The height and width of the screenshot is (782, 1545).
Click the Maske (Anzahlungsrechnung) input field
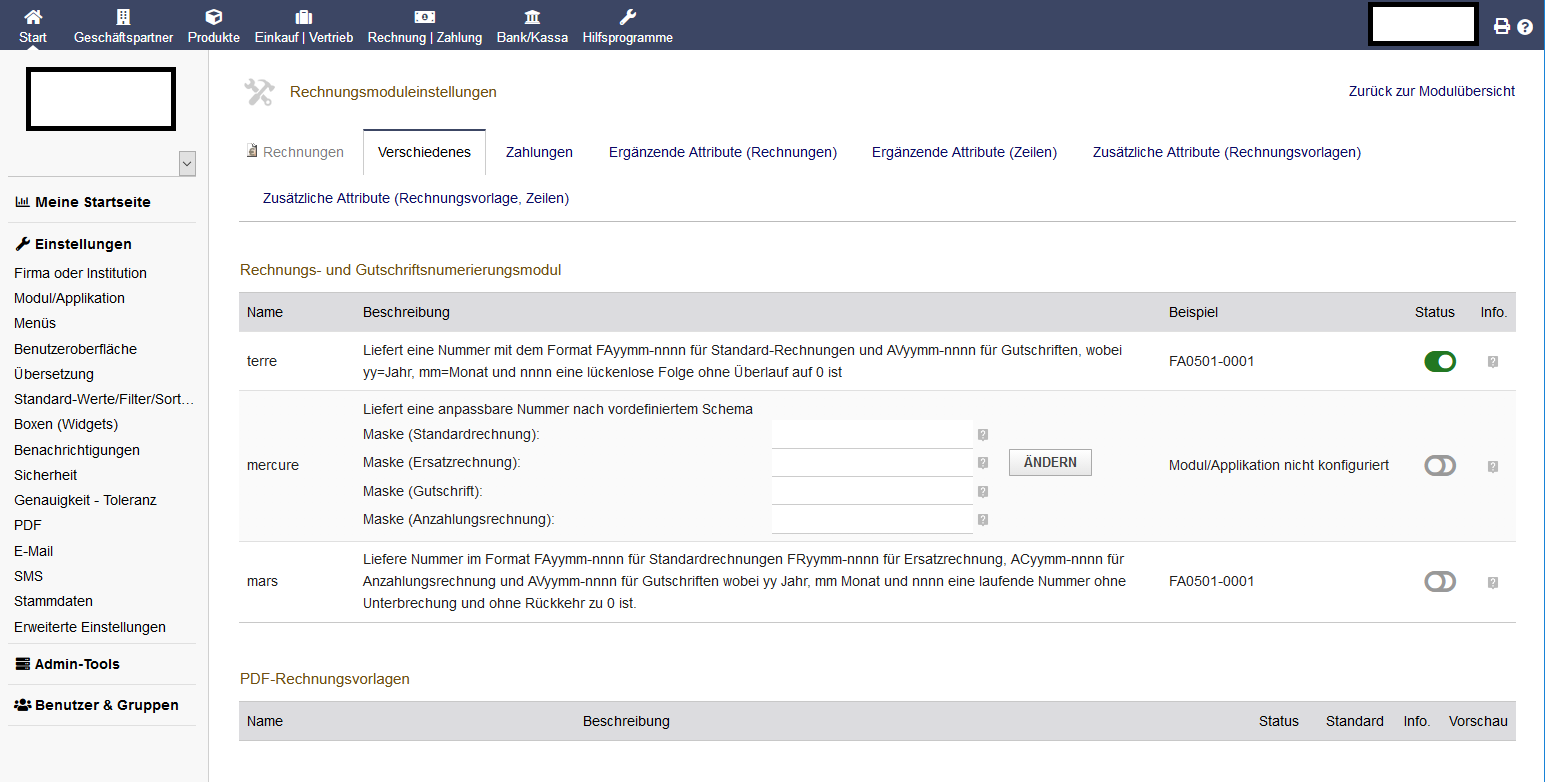(872, 520)
